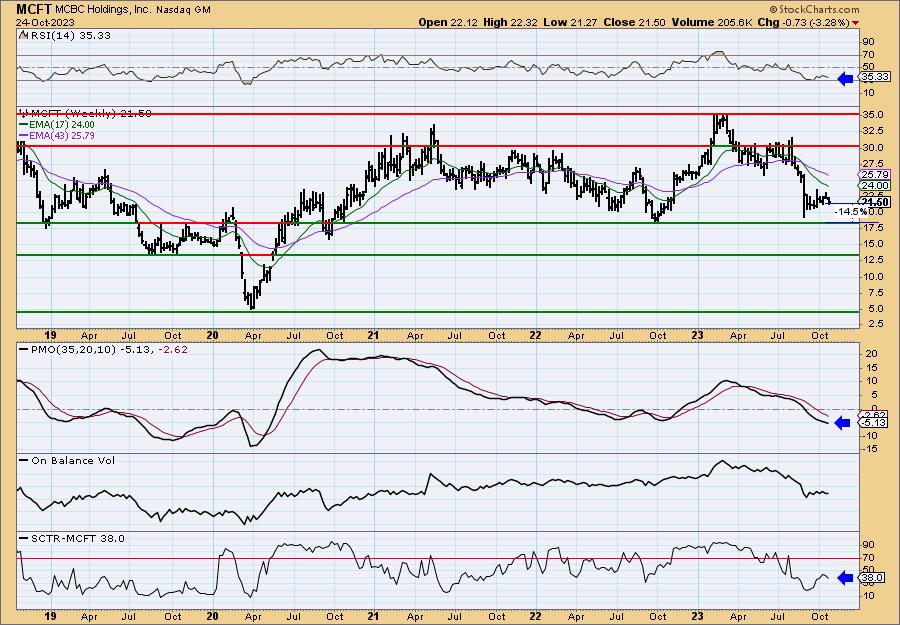Click the 27.5 price axis label
This screenshot has width=900, height=625.
pyautogui.click(x=872, y=164)
